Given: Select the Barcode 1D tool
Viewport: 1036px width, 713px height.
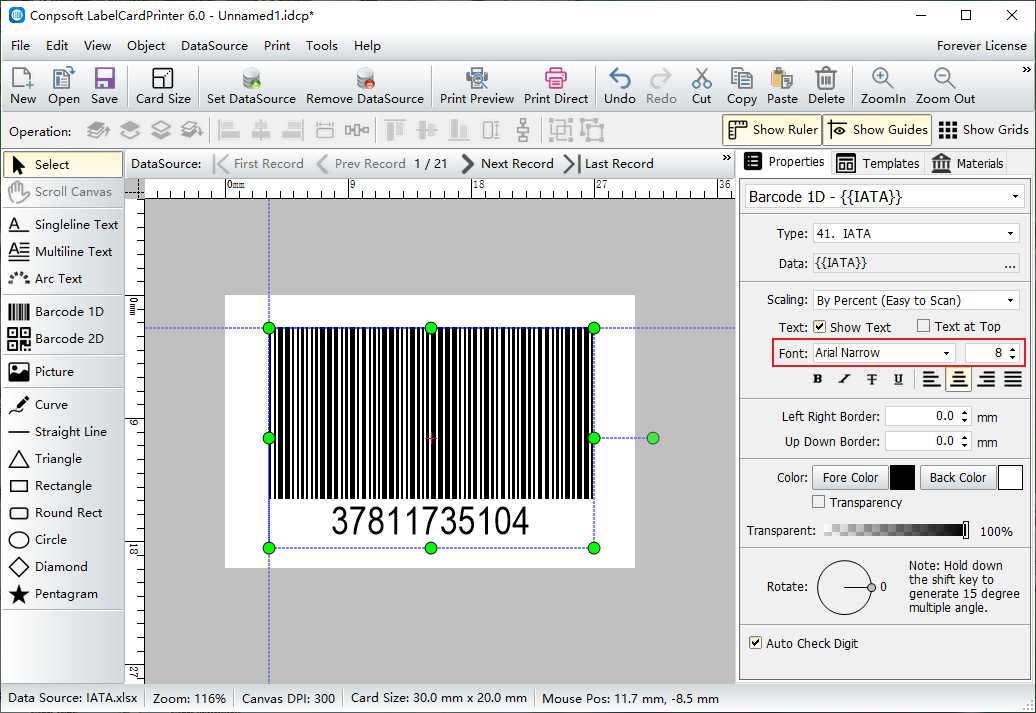Looking at the screenshot, I should tap(63, 311).
